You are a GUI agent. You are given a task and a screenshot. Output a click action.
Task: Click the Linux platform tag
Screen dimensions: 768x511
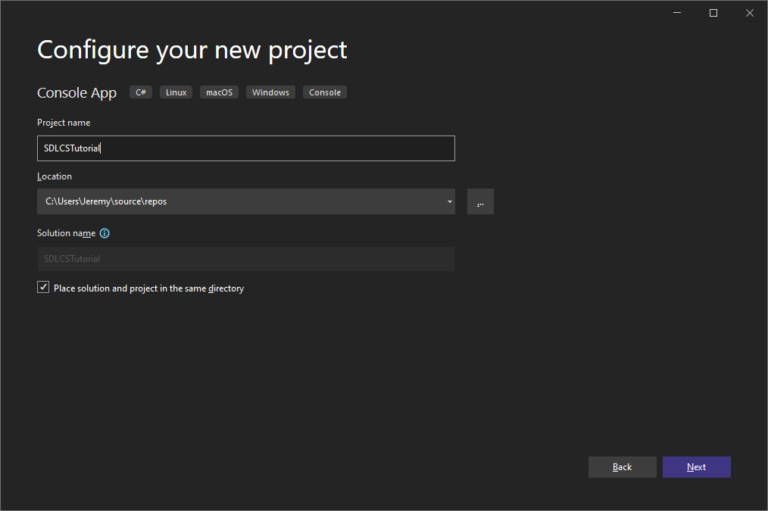(176, 92)
